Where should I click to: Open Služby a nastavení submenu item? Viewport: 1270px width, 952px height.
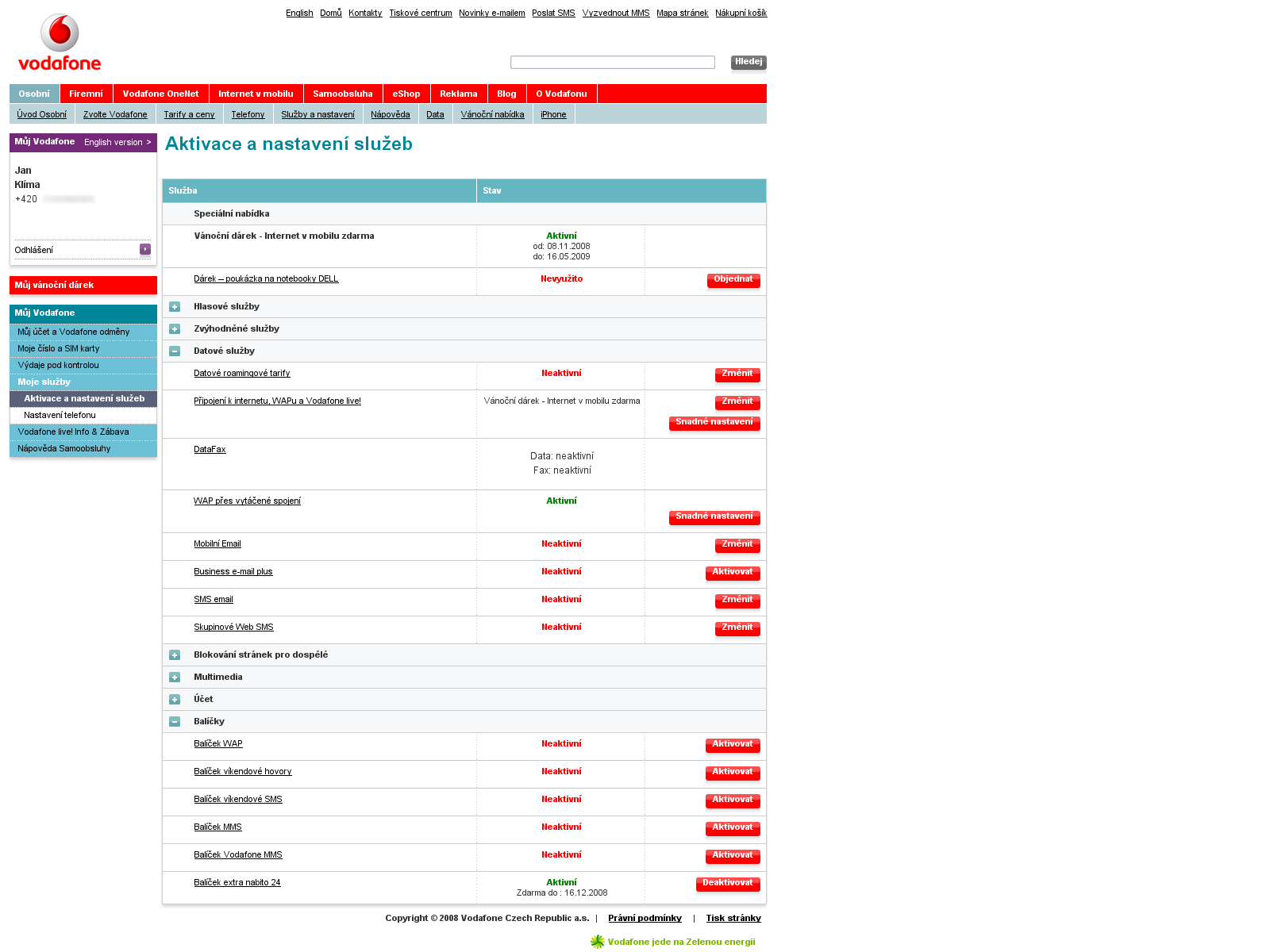click(317, 114)
